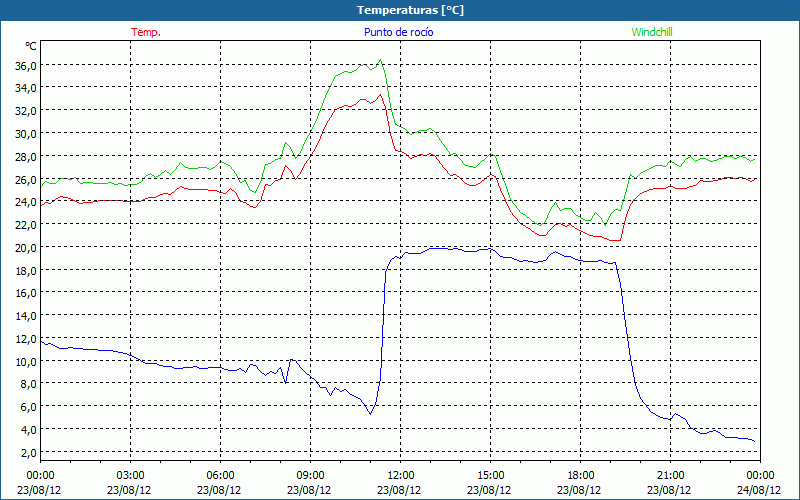Click the green windchill peak near 11:20

coord(381,60)
